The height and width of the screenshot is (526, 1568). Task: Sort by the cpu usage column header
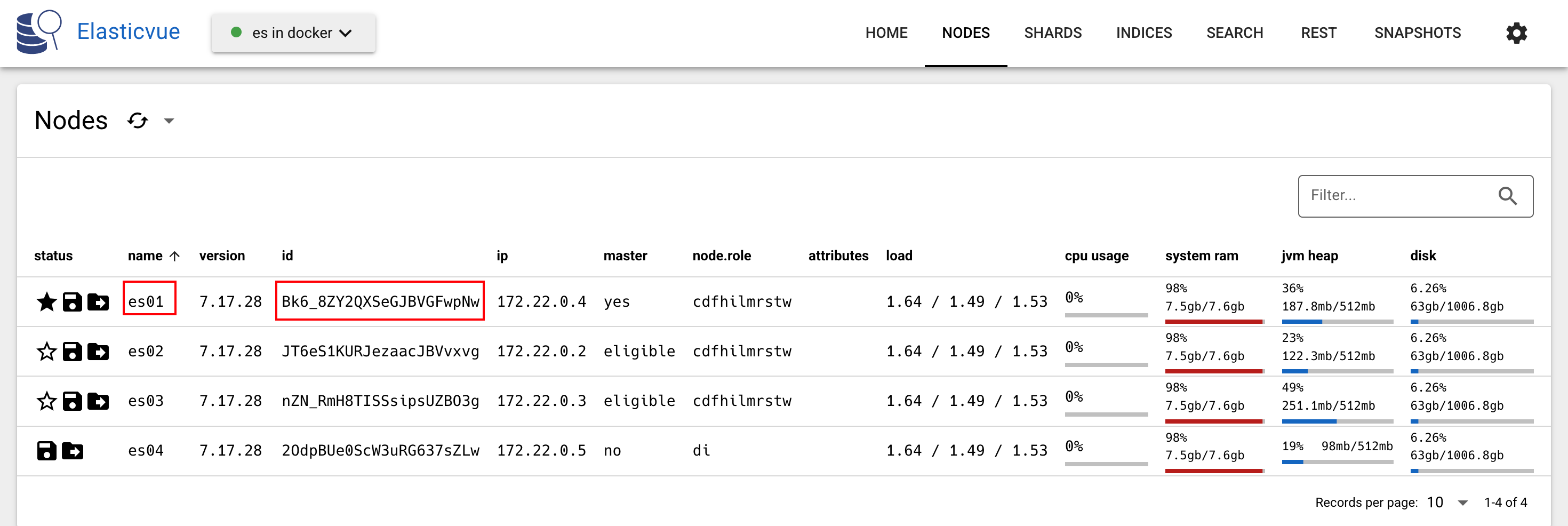click(1097, 256)
